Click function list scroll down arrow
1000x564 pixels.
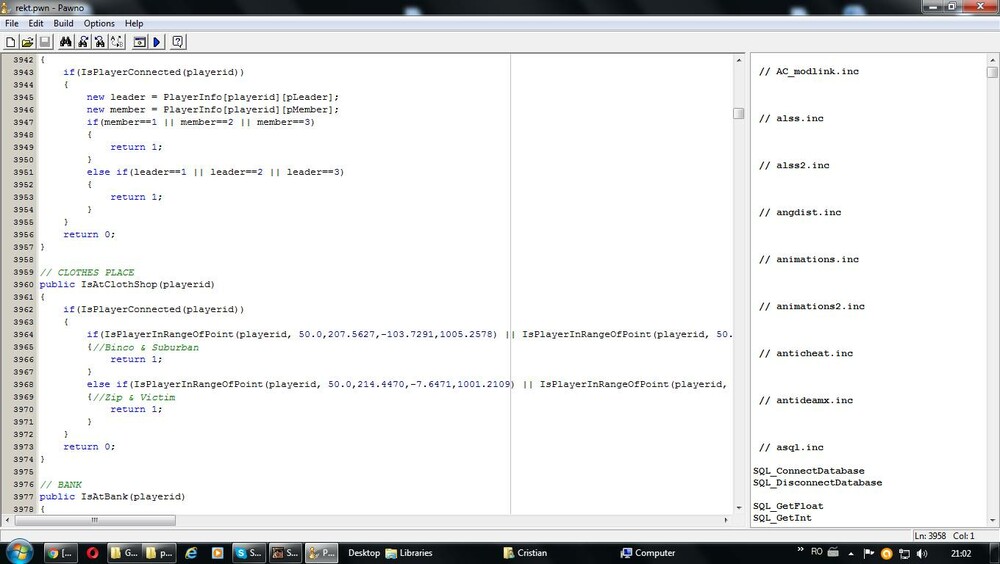coord(992,520)
